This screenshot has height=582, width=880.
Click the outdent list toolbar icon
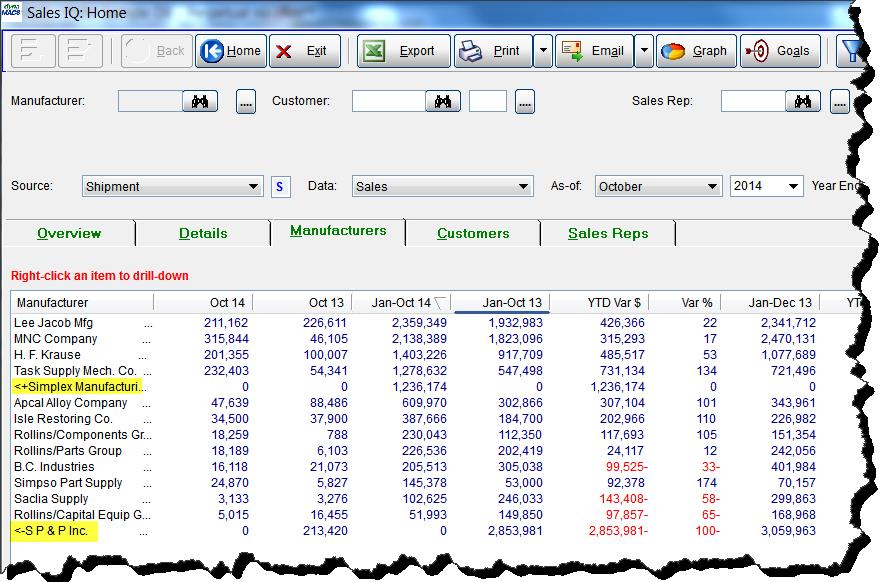pos(33,51)
